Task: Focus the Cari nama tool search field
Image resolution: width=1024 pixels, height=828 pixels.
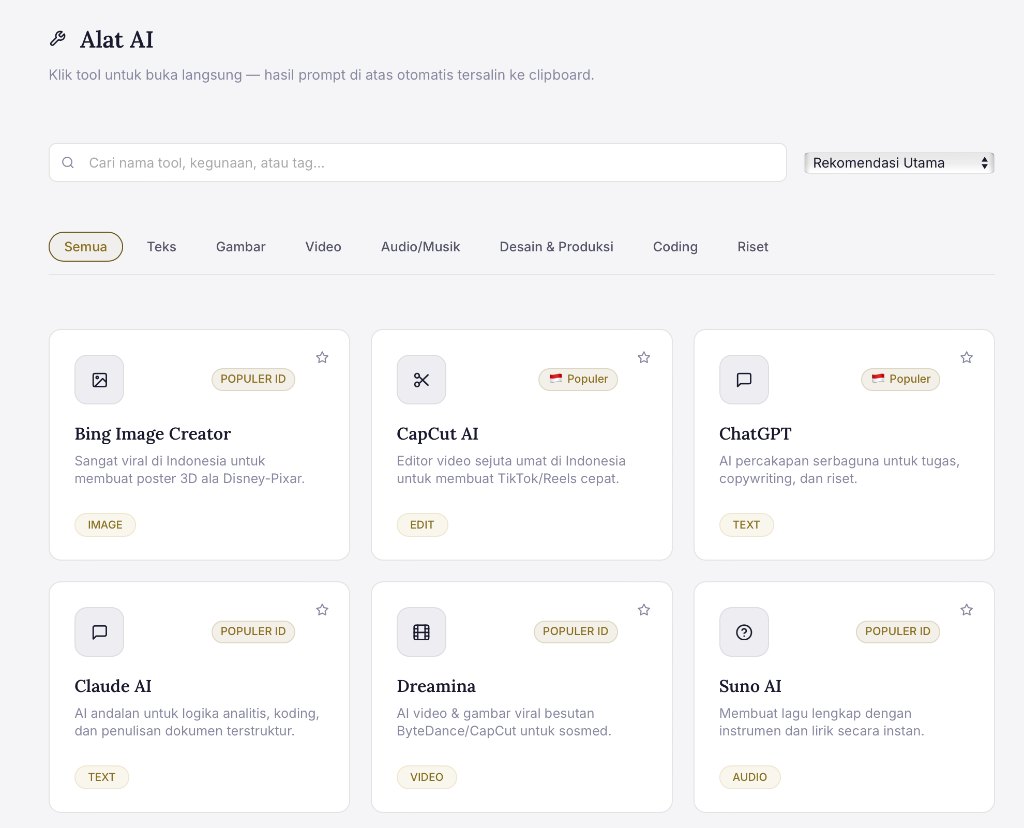Action: 418,163
